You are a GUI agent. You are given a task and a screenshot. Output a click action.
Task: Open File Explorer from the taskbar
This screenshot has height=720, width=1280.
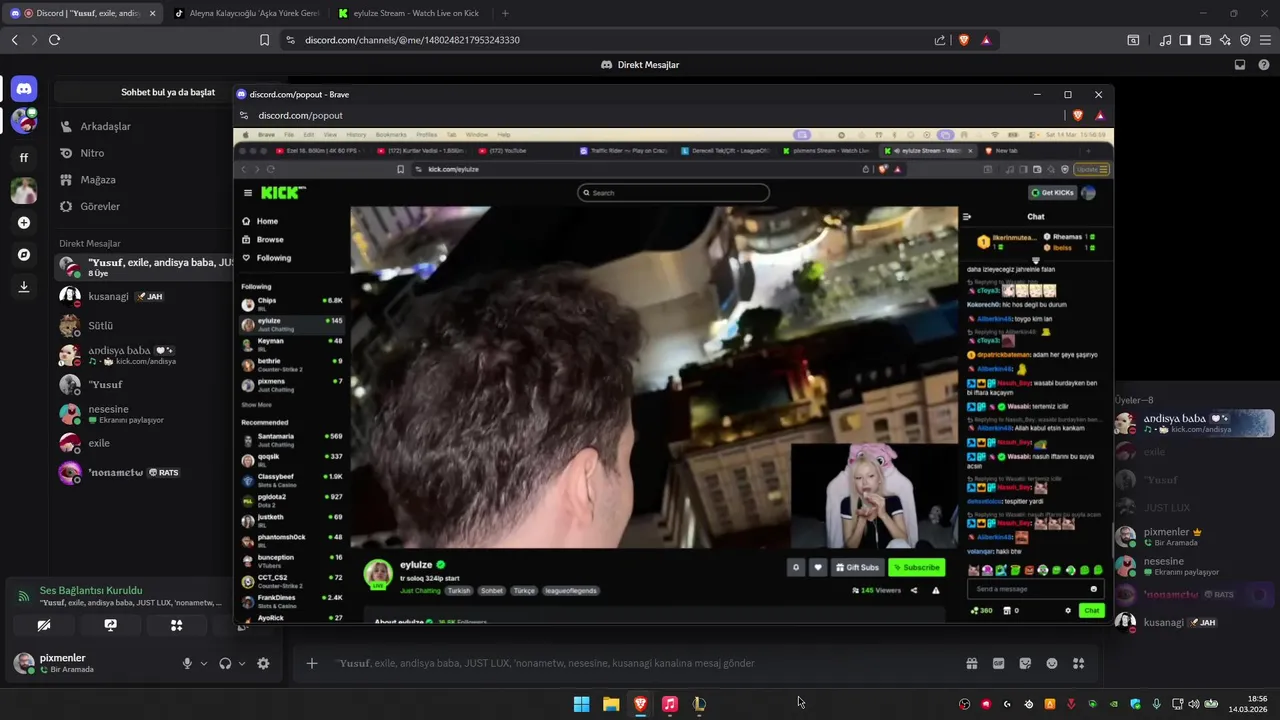coord(611,704)
